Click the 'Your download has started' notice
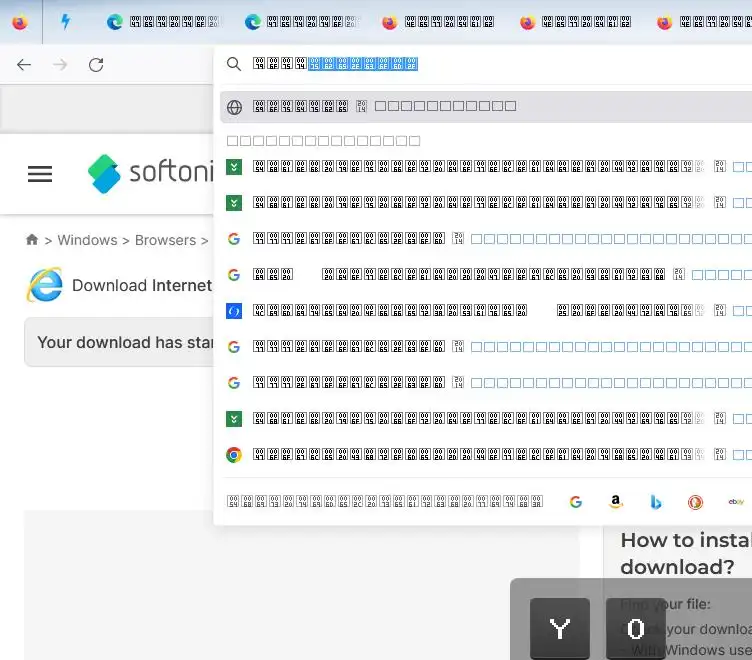Viewport: 752px width, 660px height. [x=120, y=342]
